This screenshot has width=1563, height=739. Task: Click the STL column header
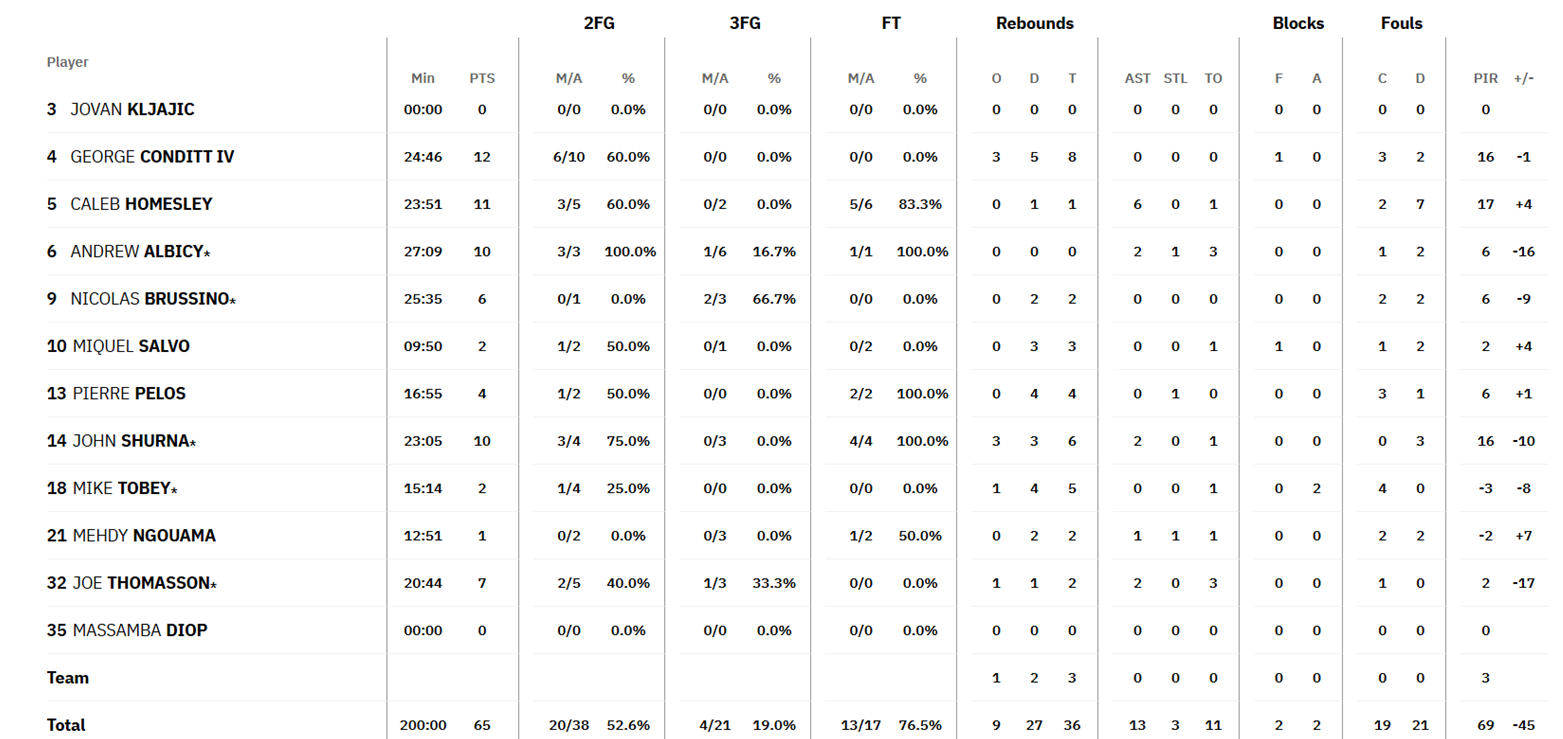click(1175, 78)
